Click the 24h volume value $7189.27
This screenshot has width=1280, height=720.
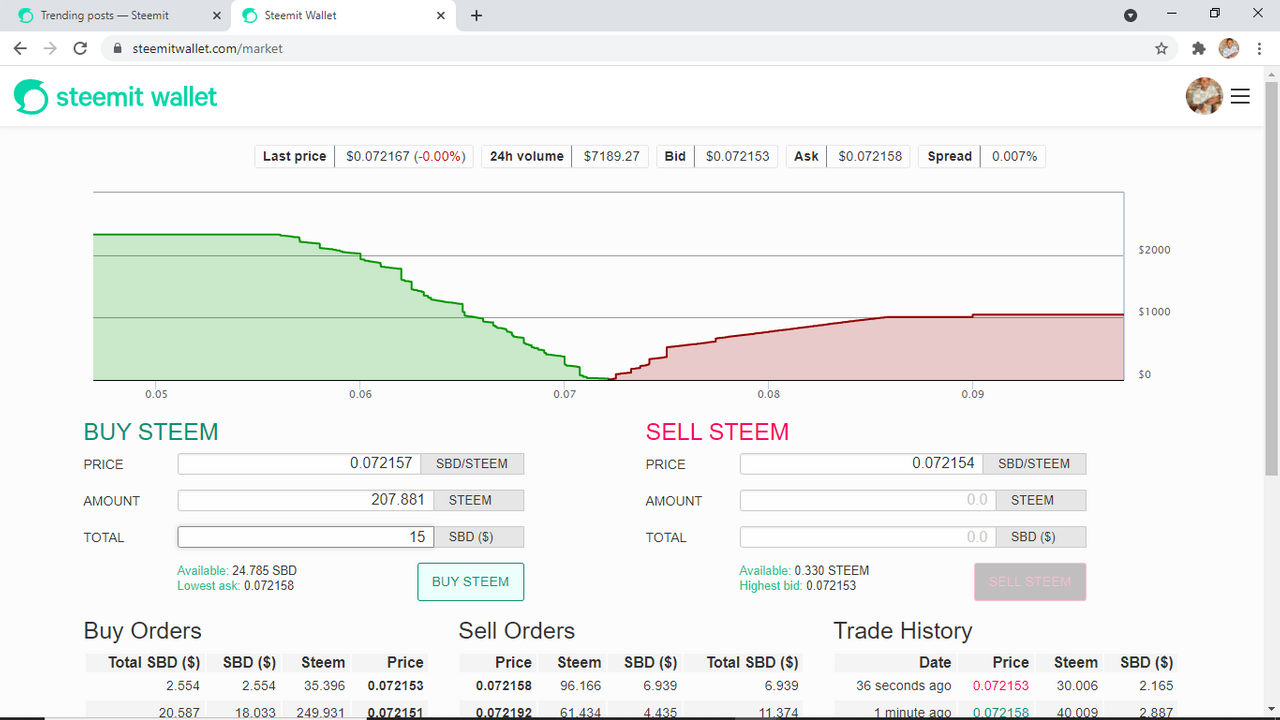point(611,156)
